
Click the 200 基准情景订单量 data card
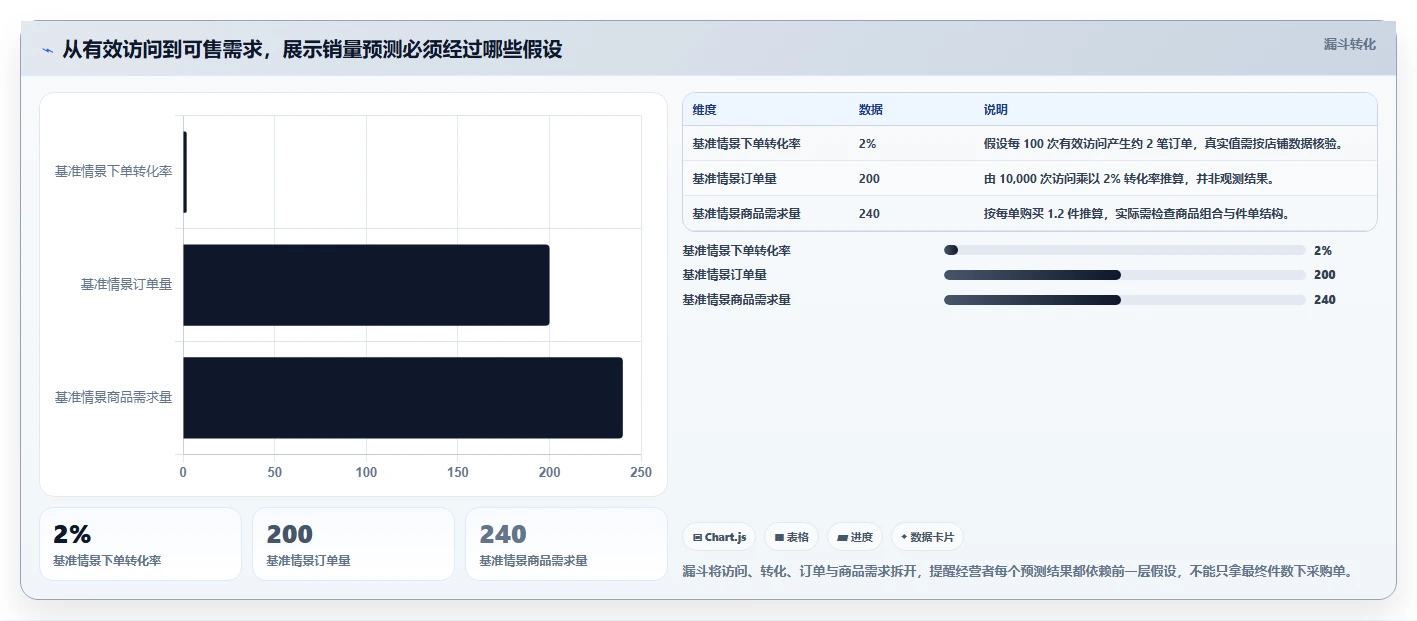[x=353, y=544]
